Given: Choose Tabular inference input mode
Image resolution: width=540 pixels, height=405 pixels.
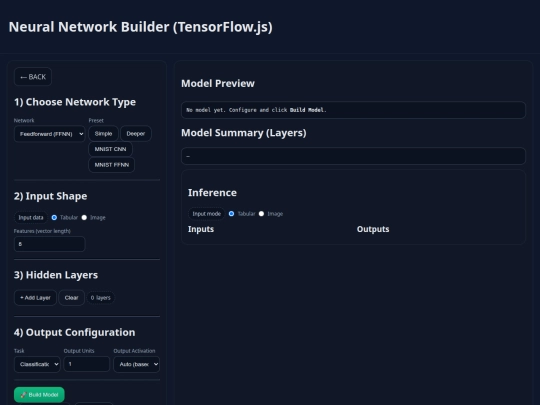Looking at the screenshot, I should click(x=231, y=214).
